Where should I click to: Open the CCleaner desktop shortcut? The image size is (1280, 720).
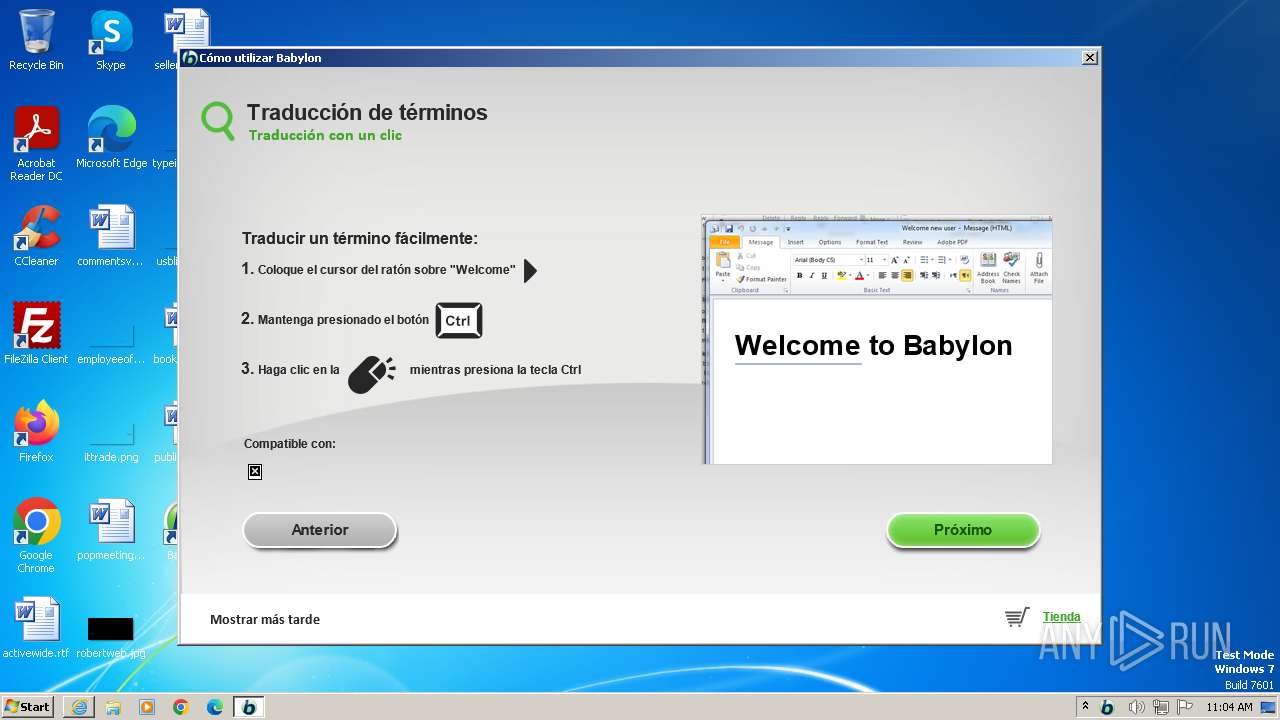click(36, 236)
